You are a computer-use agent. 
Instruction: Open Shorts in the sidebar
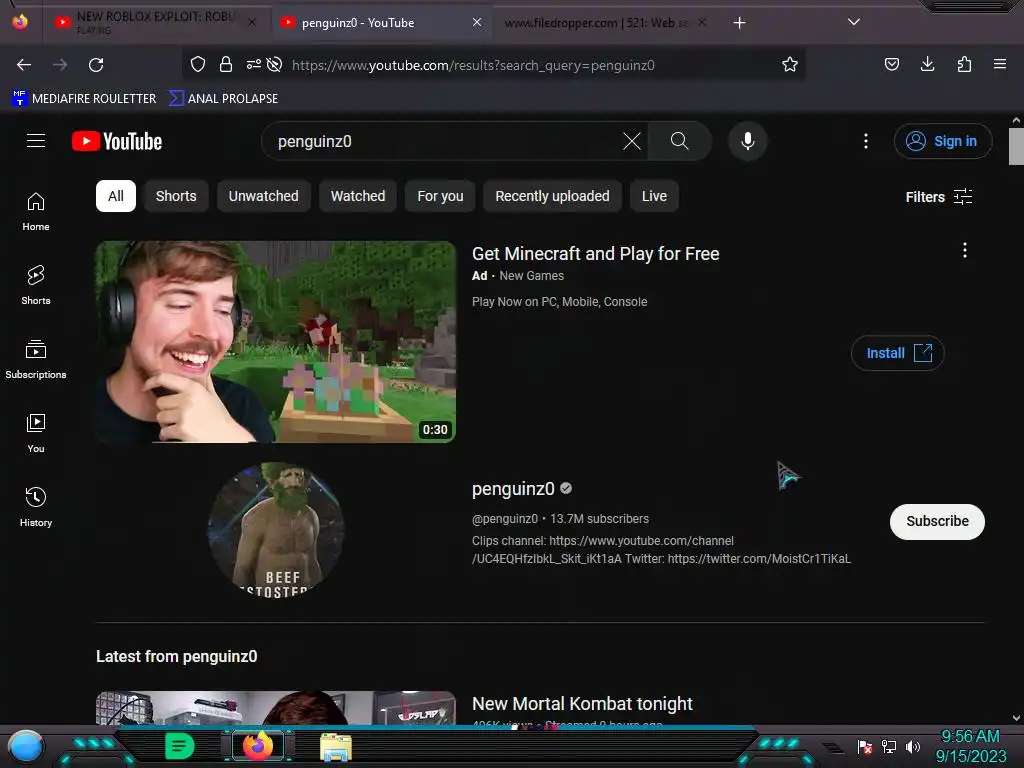(36, 286)
